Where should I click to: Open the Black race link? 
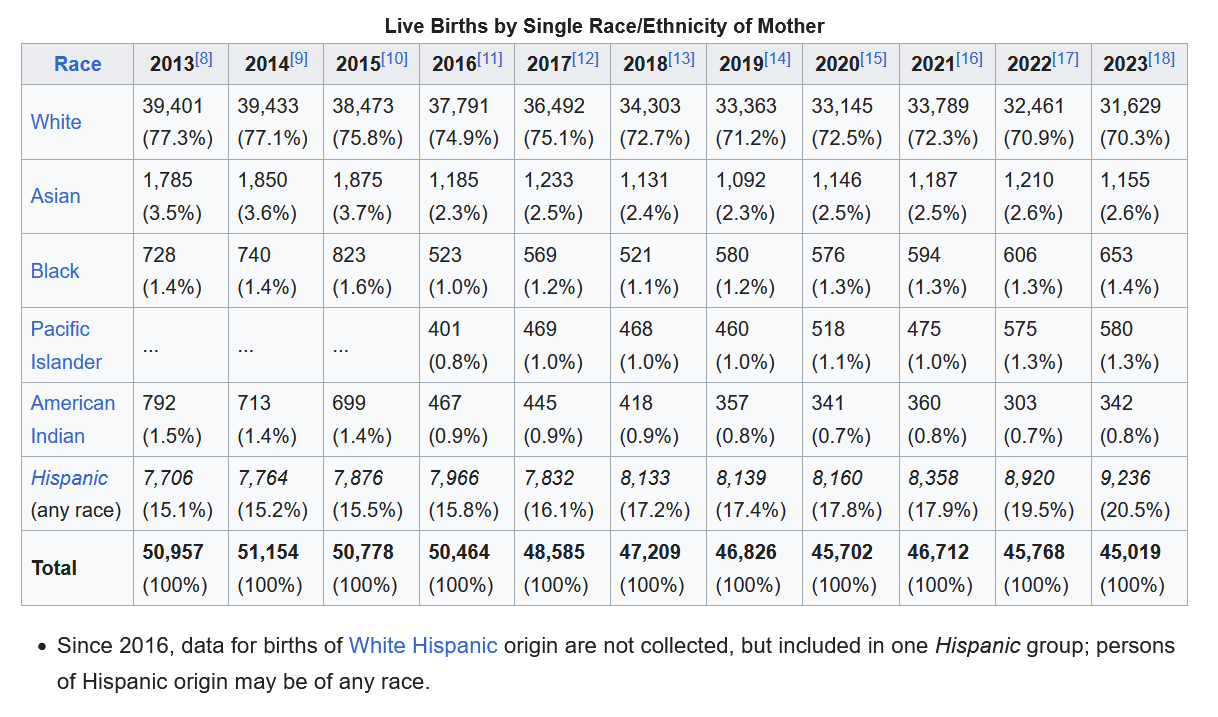coord(55,271)
